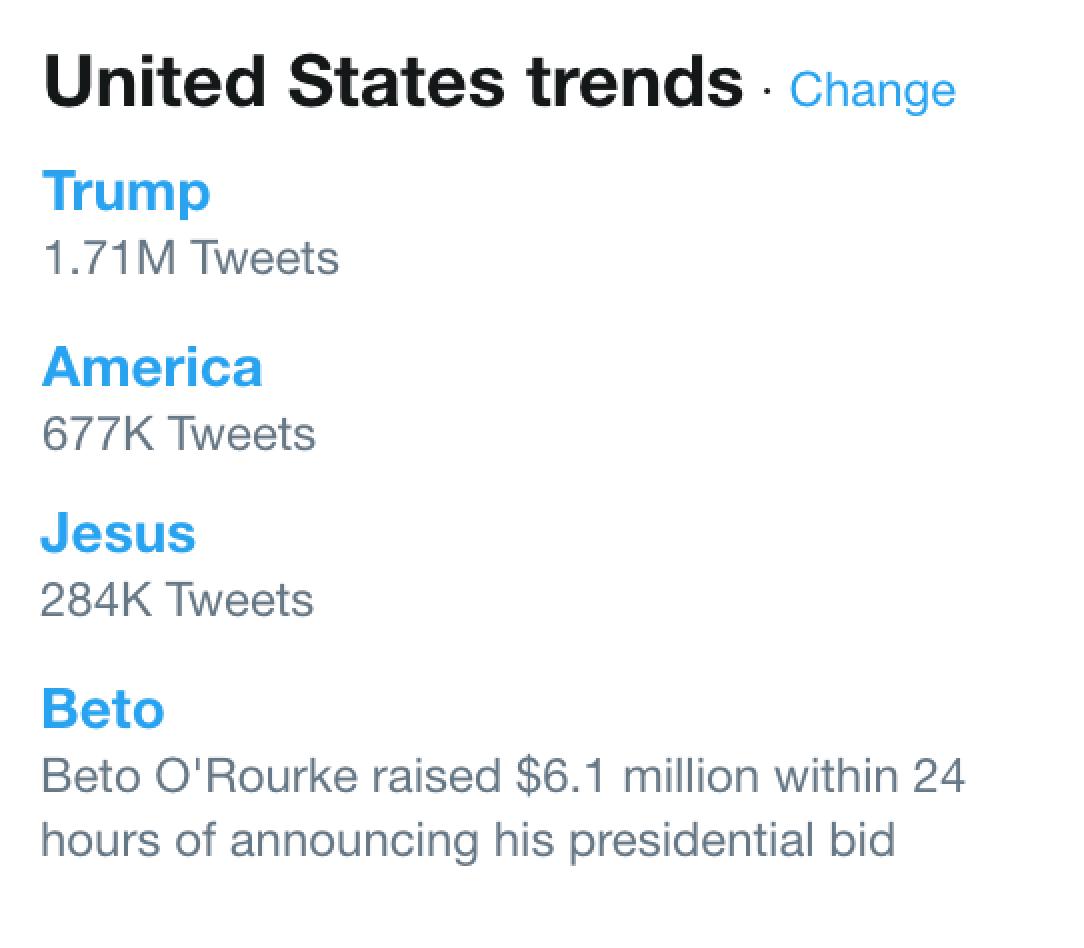Image resolution: width=1084 pixels, height=948 pixels.
Task: Select the Jesus trend
Action: click(x=118, y=532)
